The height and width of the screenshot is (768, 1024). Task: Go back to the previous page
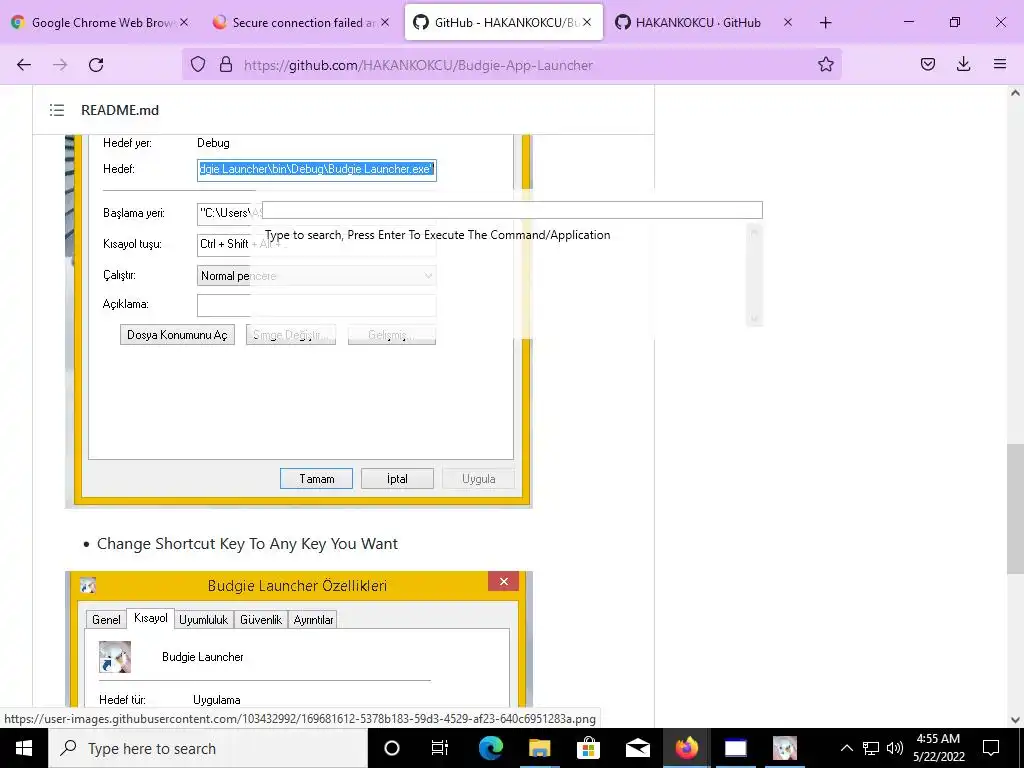[x=24, y=65]
